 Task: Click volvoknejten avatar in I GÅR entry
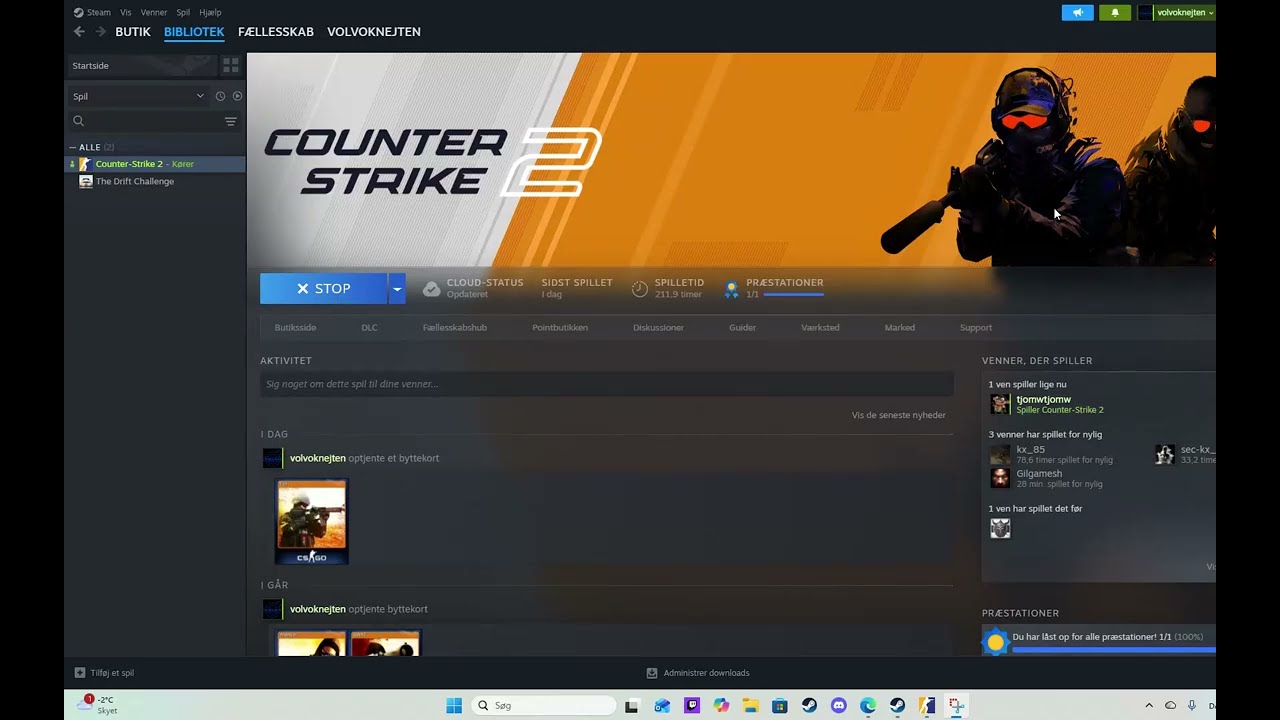tap(272, 609)
